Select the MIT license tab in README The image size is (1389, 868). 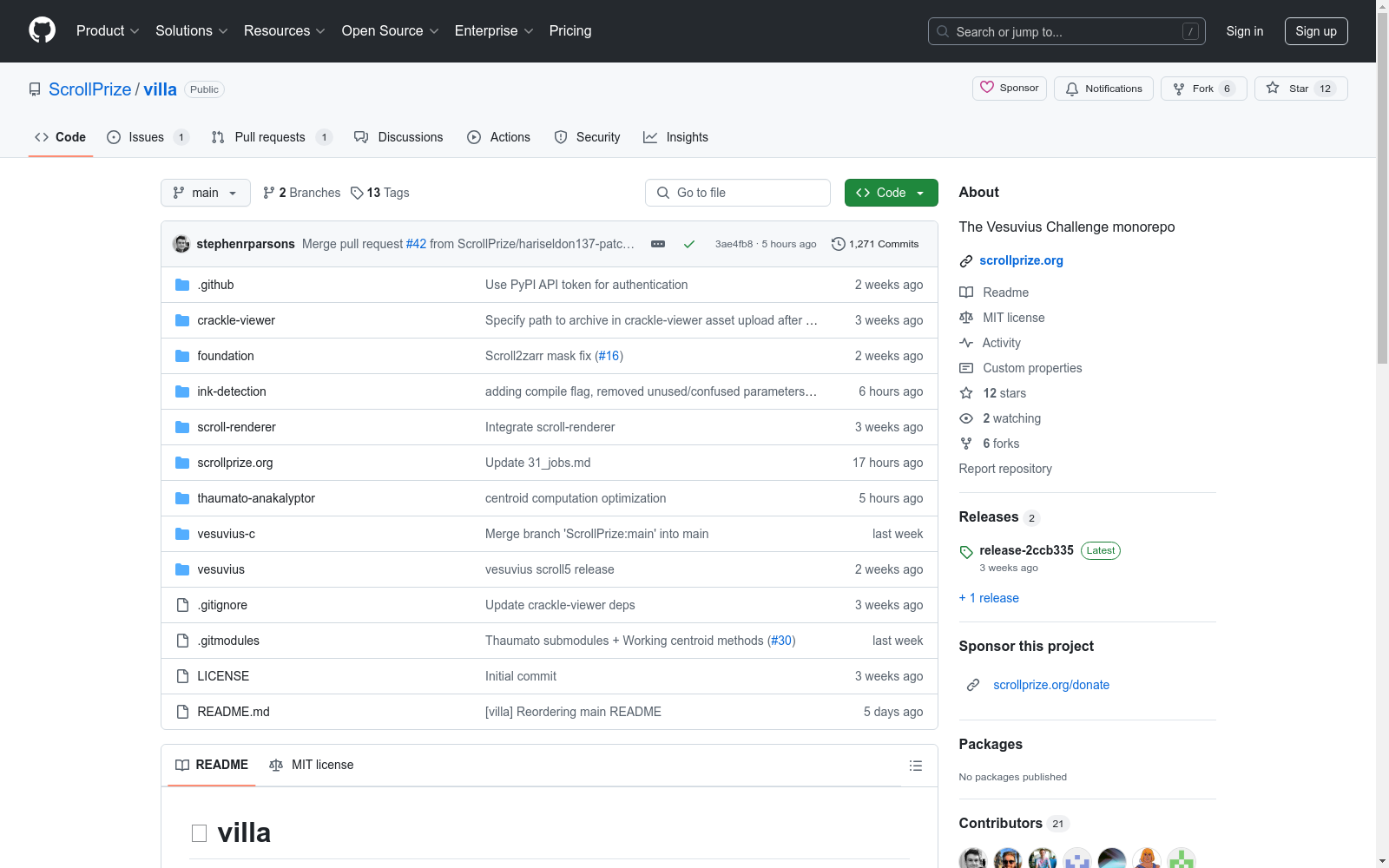pos(311,765)
